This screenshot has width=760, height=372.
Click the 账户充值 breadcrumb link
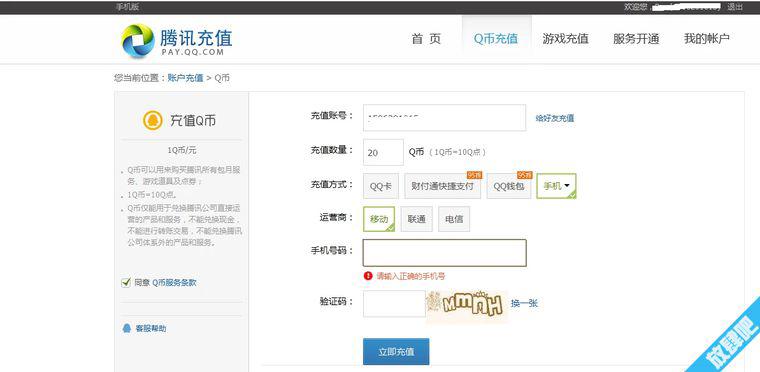(186, 78)
